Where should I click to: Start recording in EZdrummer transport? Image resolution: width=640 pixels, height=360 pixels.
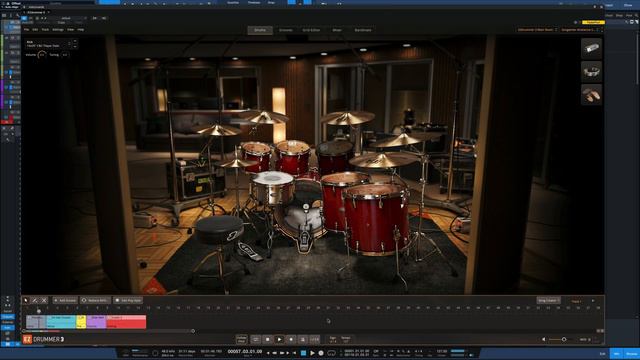(x=291, y=339)
